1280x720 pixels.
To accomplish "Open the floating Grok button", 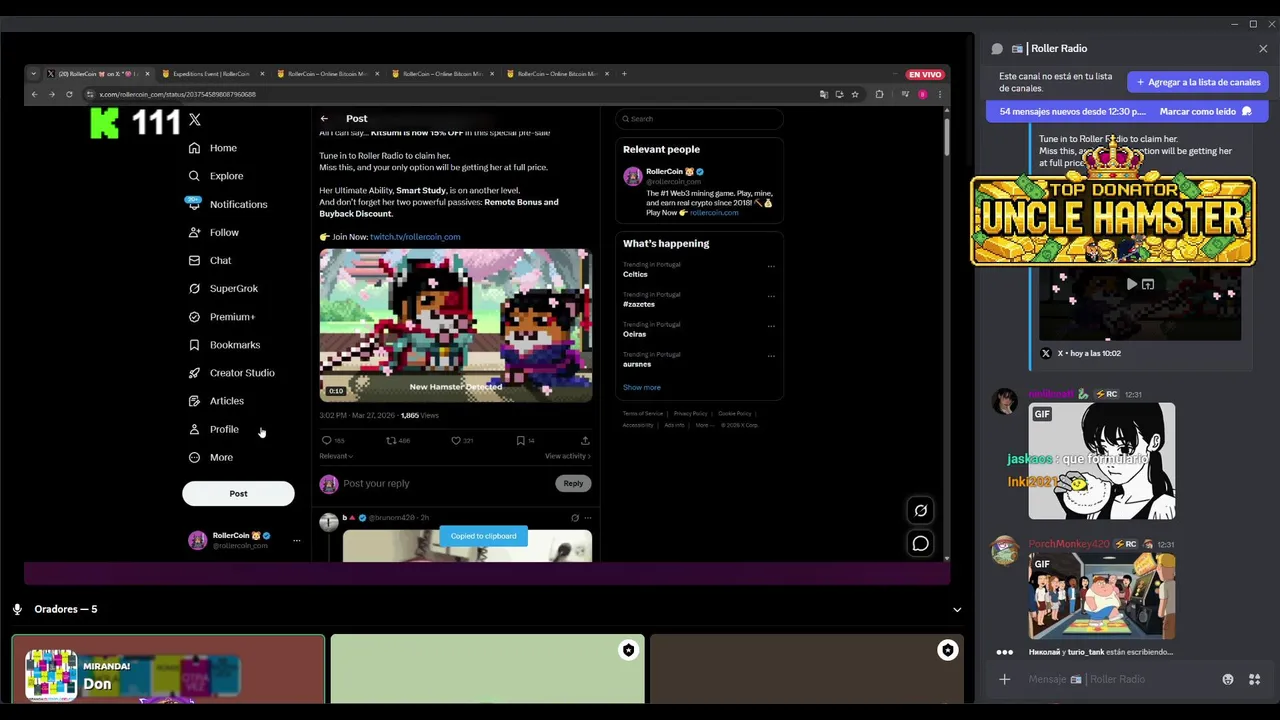I will pyautogui.click(x=920, y=510).
